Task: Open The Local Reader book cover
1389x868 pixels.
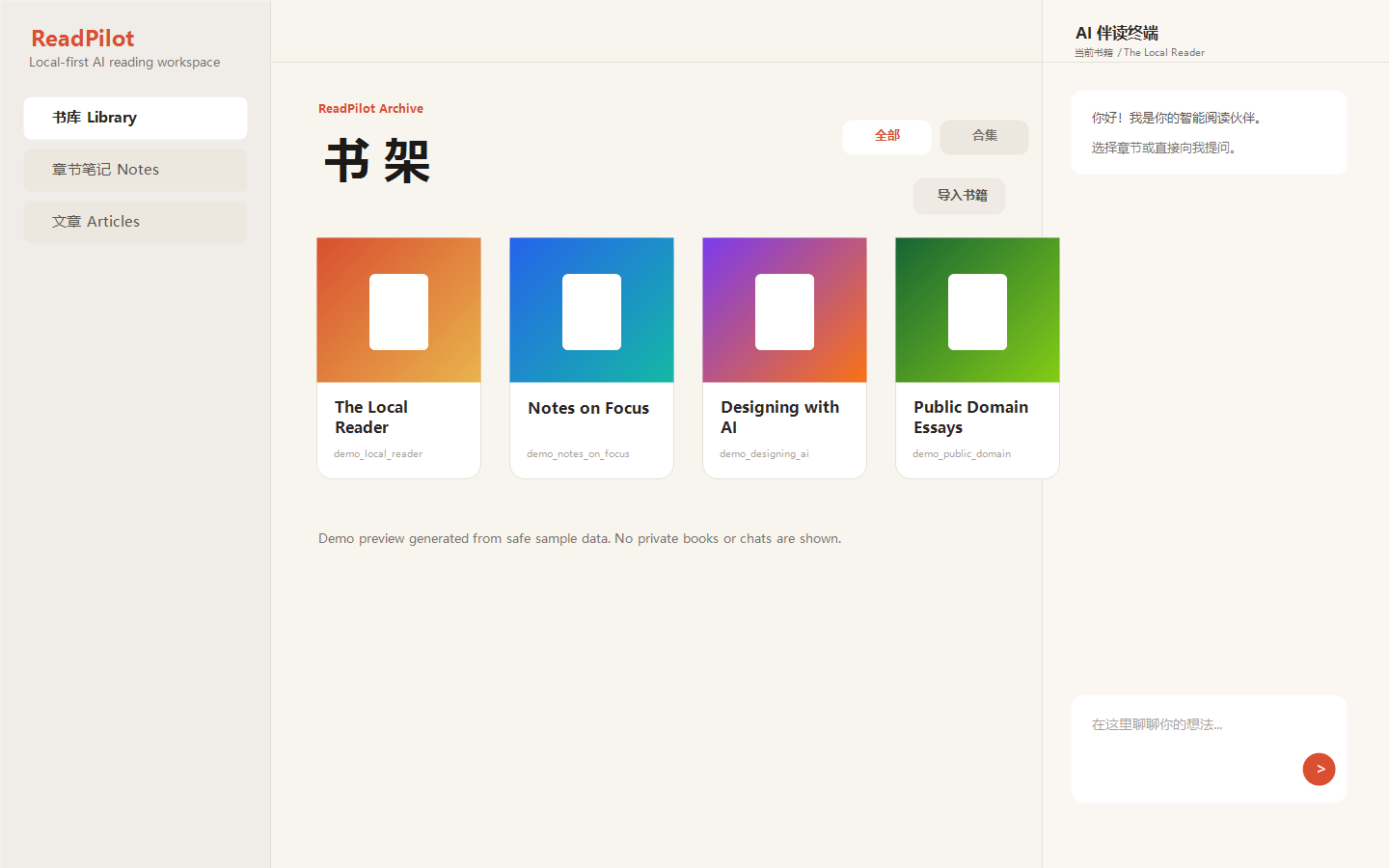Action: point(398,310)
